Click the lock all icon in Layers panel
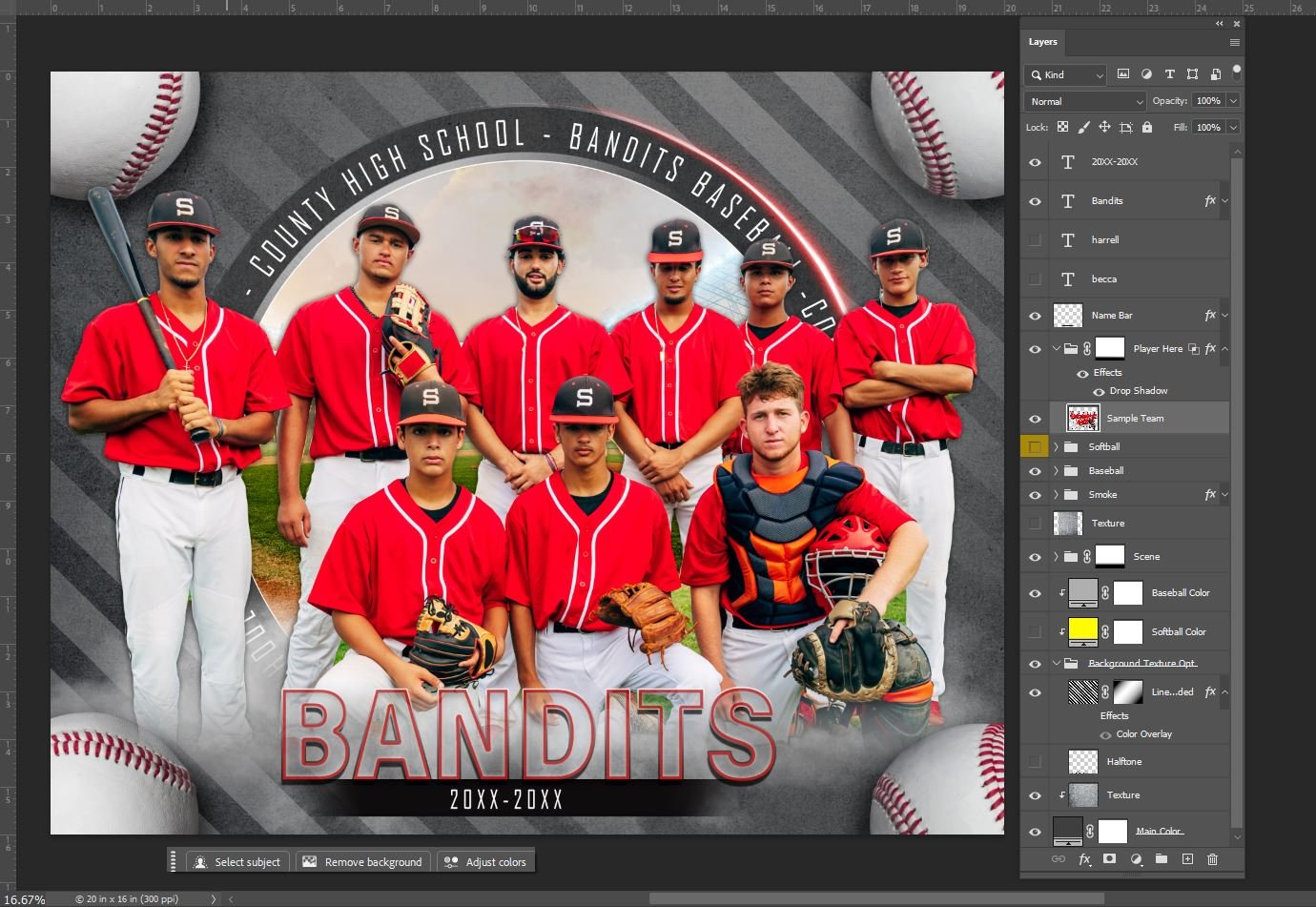 [x=1146, y=126]
